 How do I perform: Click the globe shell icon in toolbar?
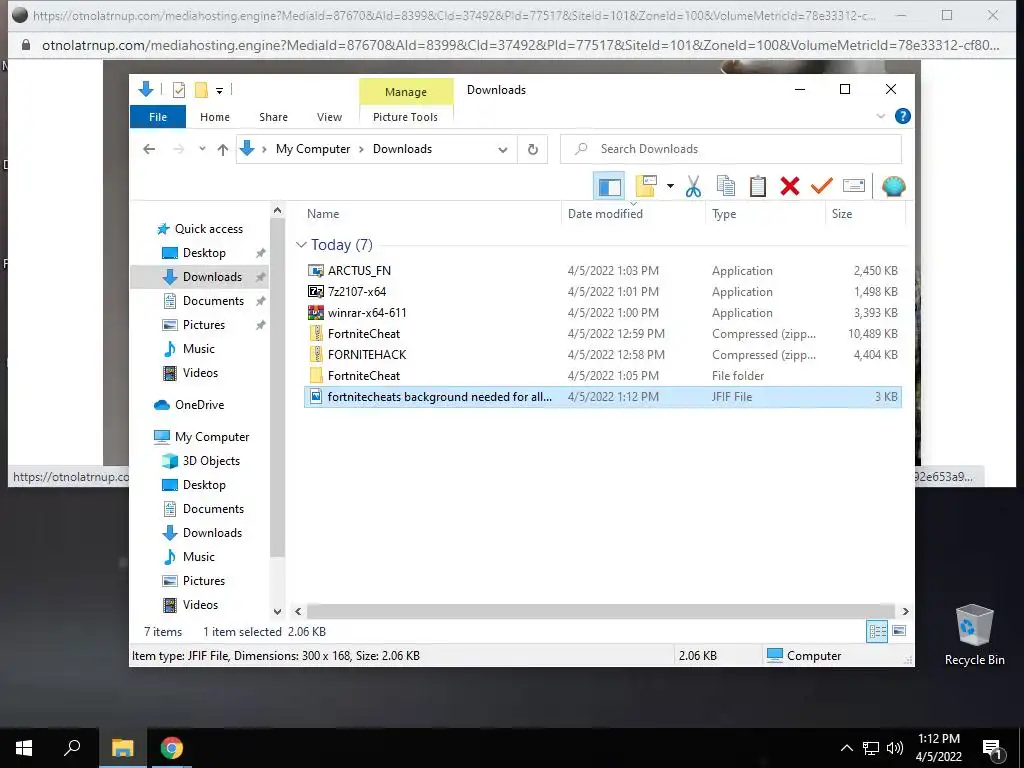(893, 187)
